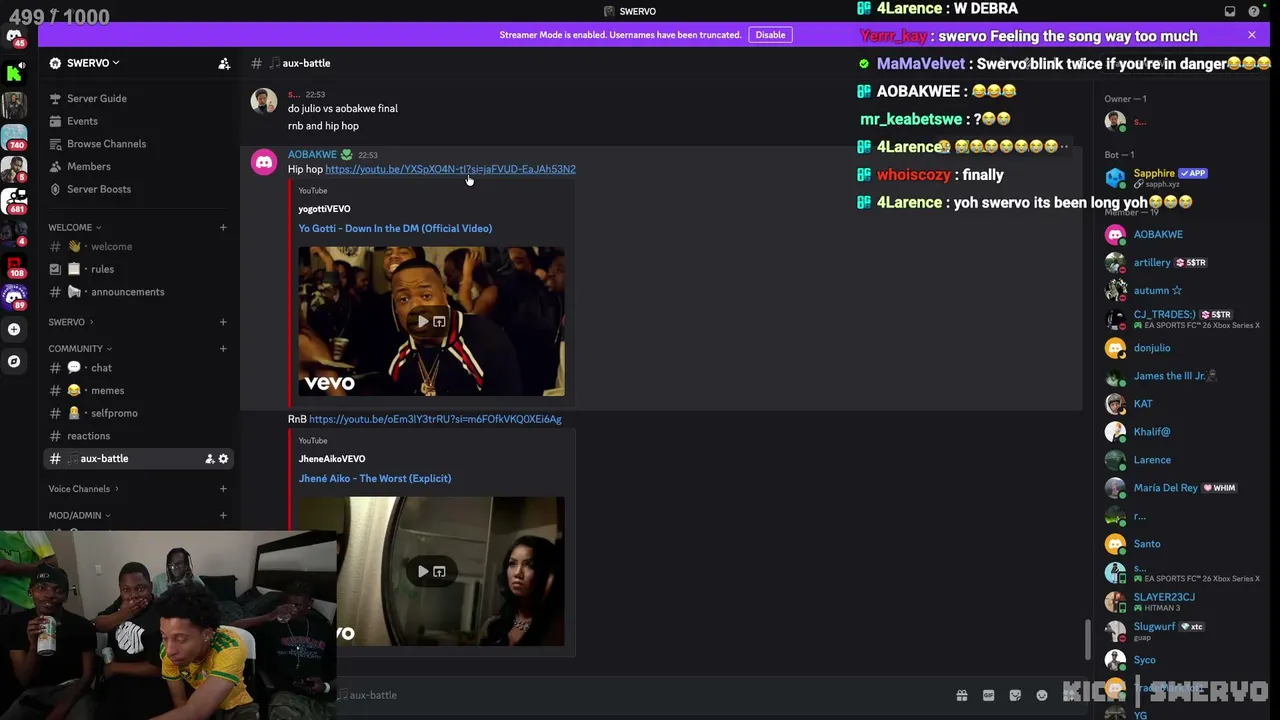Select member SLAYER23CJ in member list

tap(1178, 601)
